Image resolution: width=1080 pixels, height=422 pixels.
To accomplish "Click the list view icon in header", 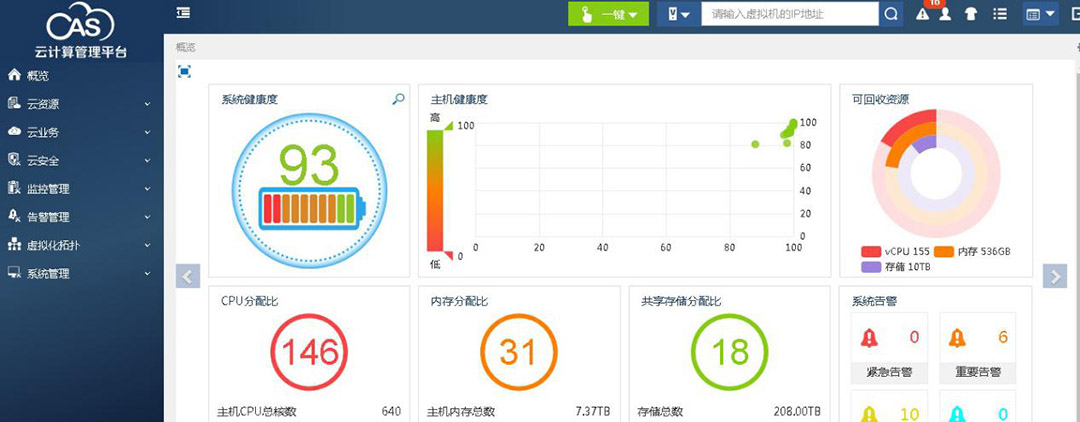I will point(1000,14).
